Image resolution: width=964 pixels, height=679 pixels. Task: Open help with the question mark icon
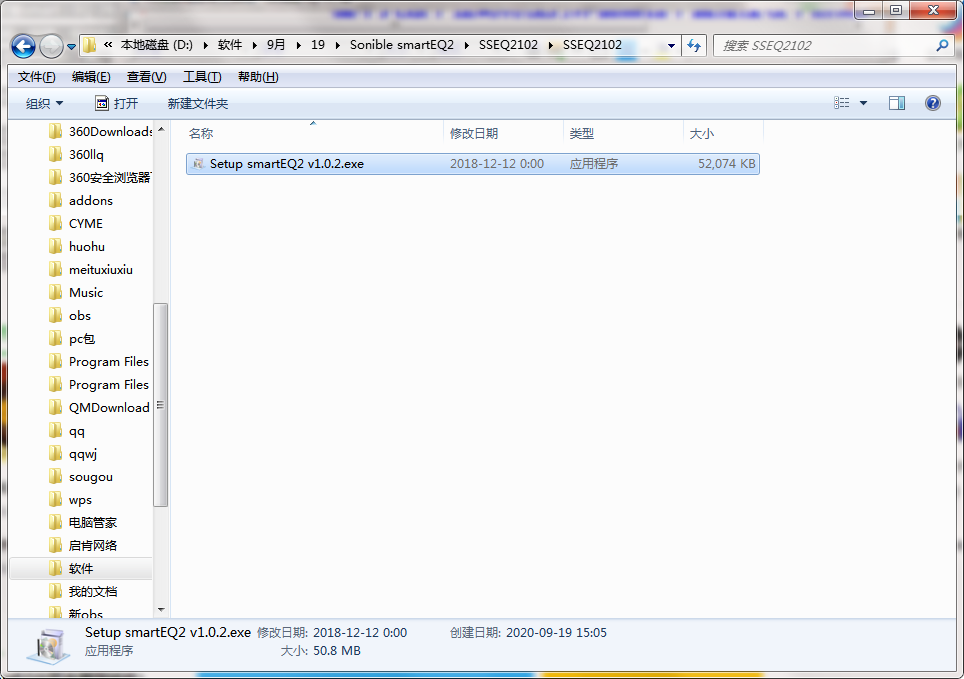pyautogui.click(x=933, y=103)
